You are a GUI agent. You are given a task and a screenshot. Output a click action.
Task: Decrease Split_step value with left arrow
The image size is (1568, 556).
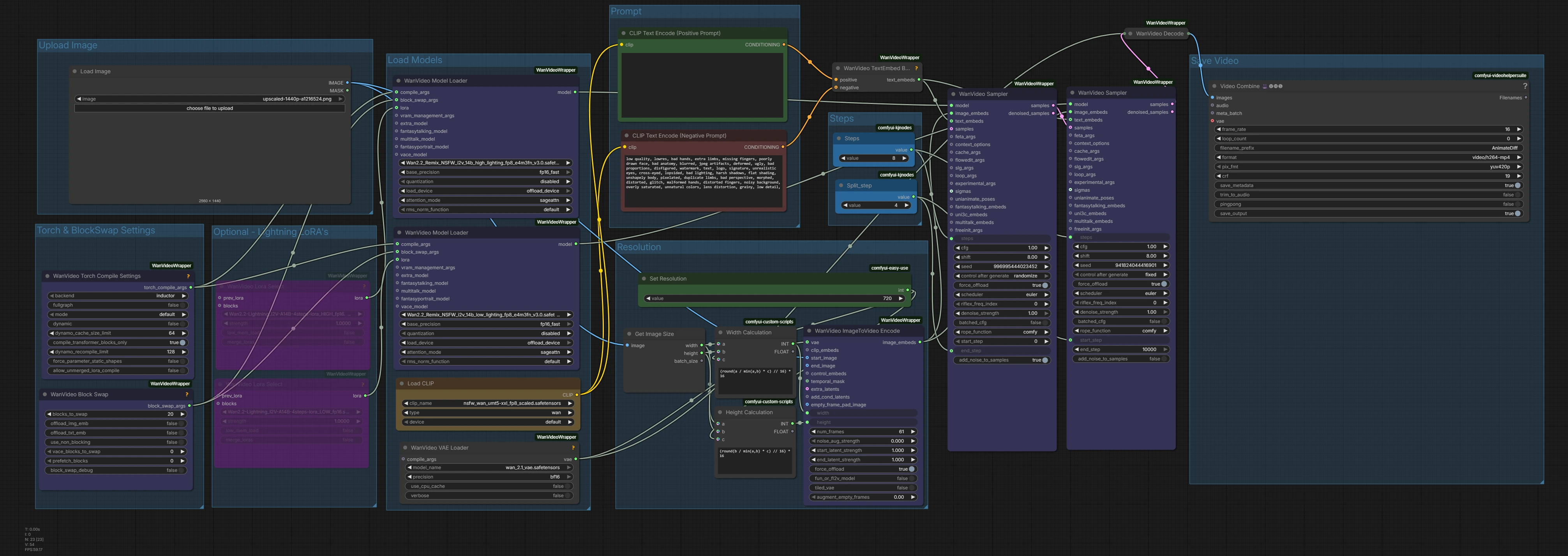coord(845,205)
